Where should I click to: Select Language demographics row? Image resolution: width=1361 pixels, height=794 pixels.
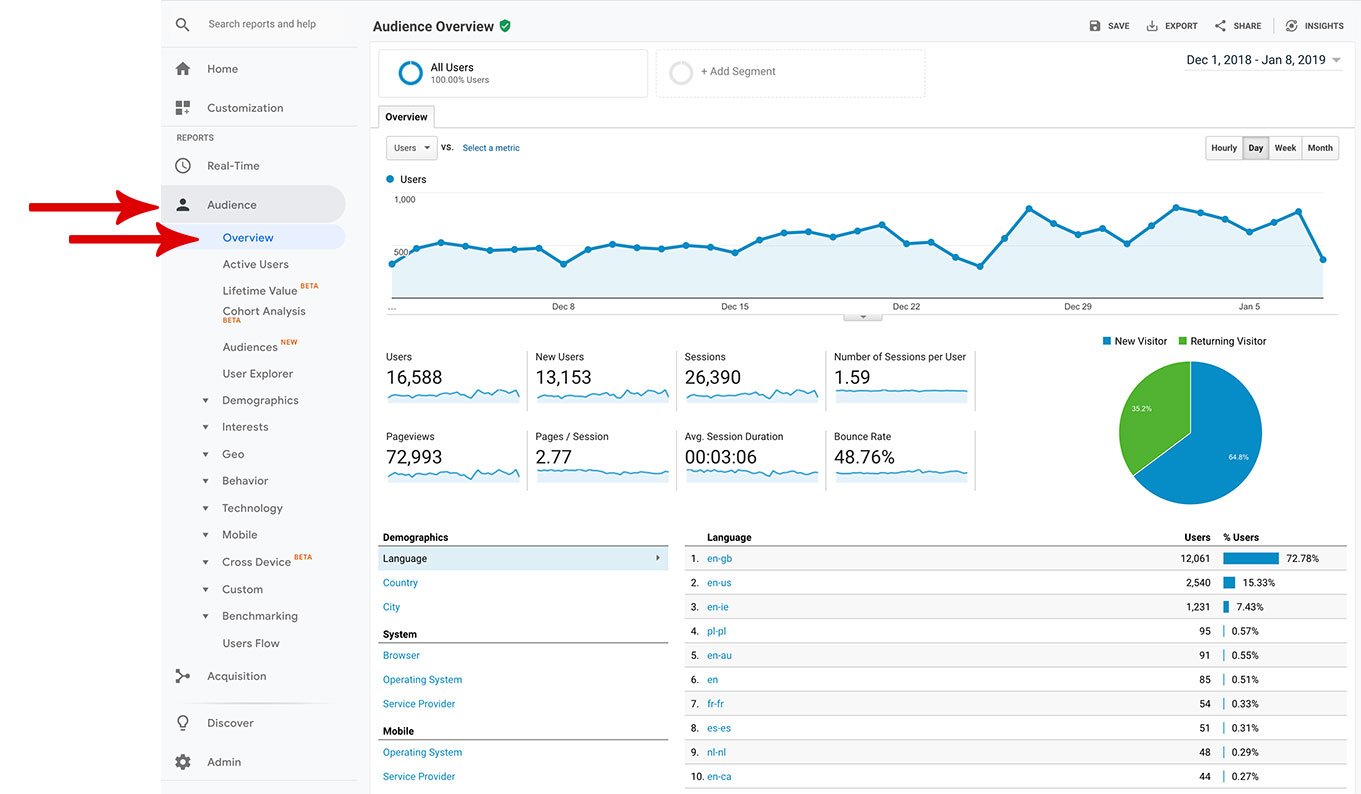523,559
